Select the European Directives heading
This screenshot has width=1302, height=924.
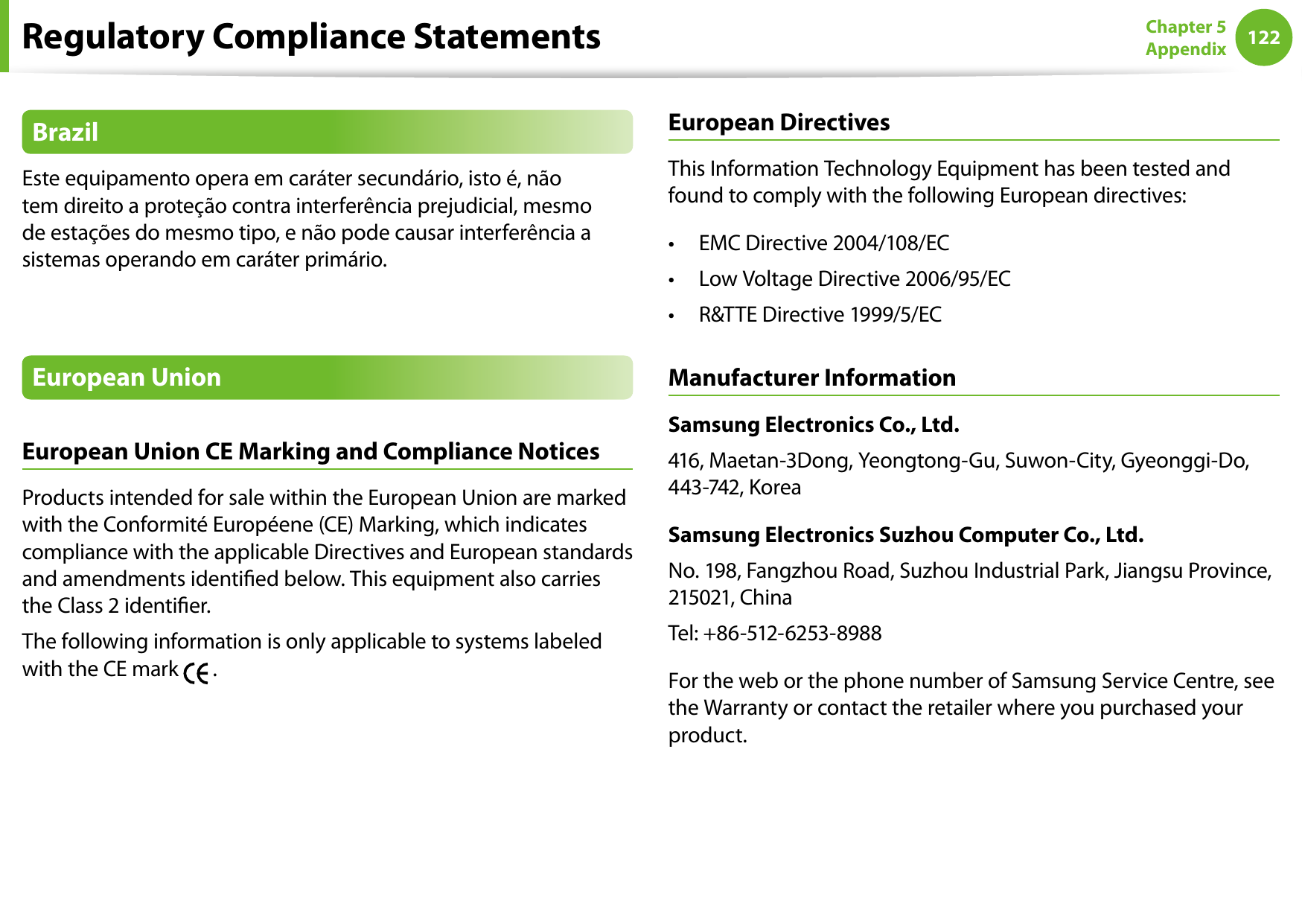tap(779, 122)
